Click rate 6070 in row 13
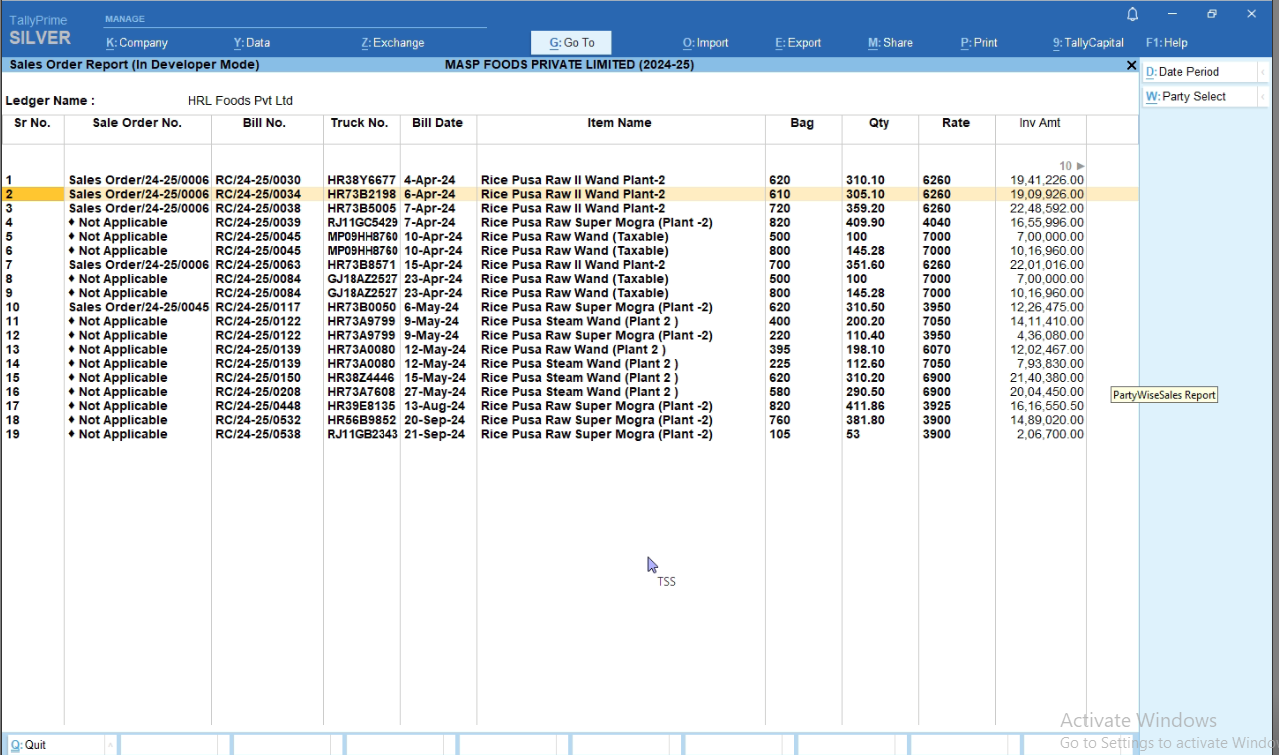 click(x=936, y=349)
